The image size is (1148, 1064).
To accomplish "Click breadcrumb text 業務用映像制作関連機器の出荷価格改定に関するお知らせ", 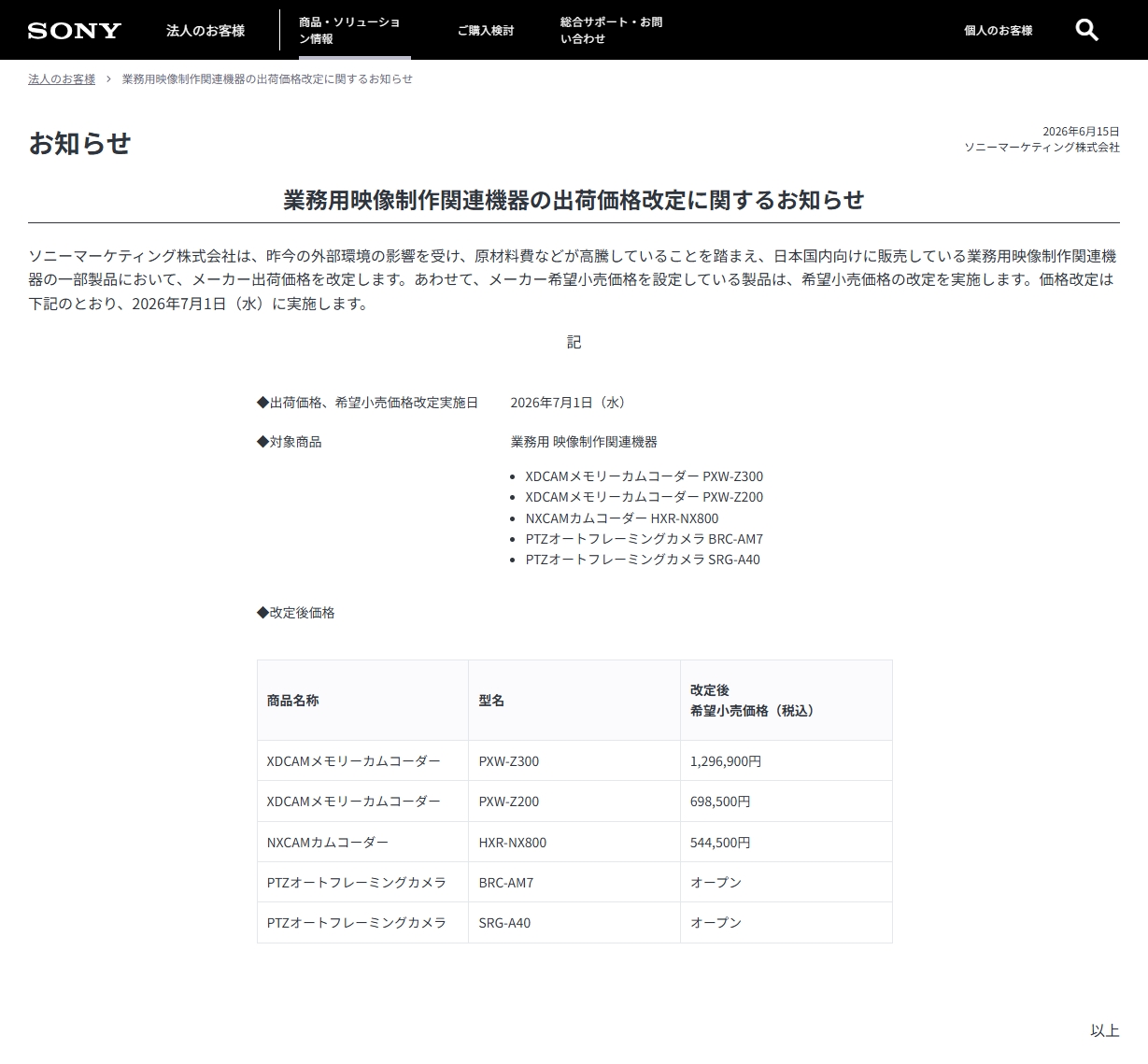I will tap(267, 78).
